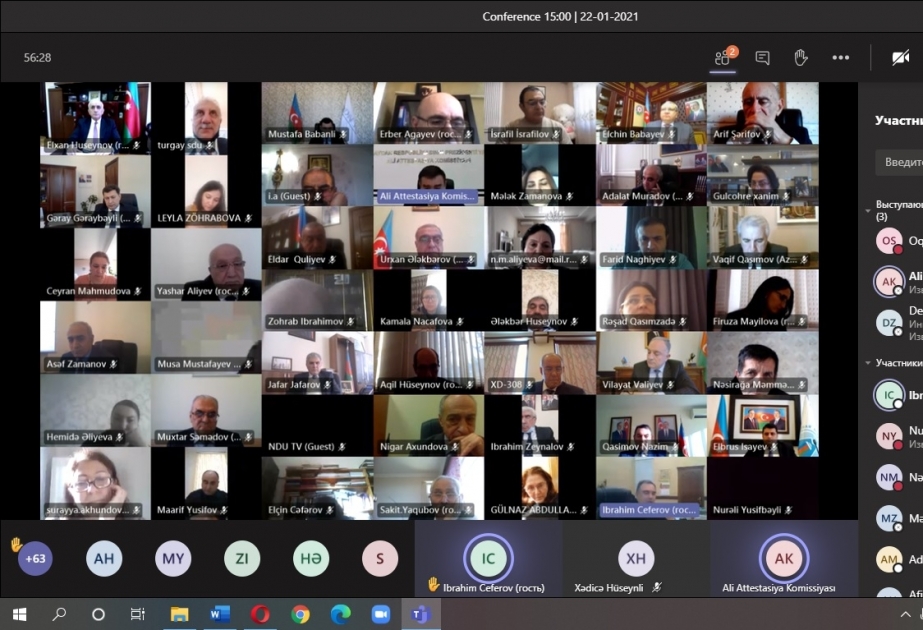Open File Explorer from the taskbar
923x630 pixels.
(179, 615)
